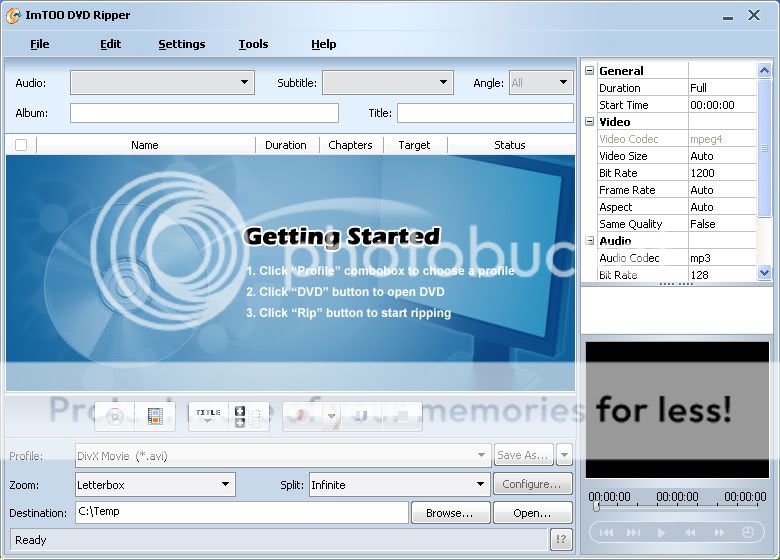Toggle the select-all checkbox in list header
Screen dimensions: 780x560
click(x=21, y=145)
